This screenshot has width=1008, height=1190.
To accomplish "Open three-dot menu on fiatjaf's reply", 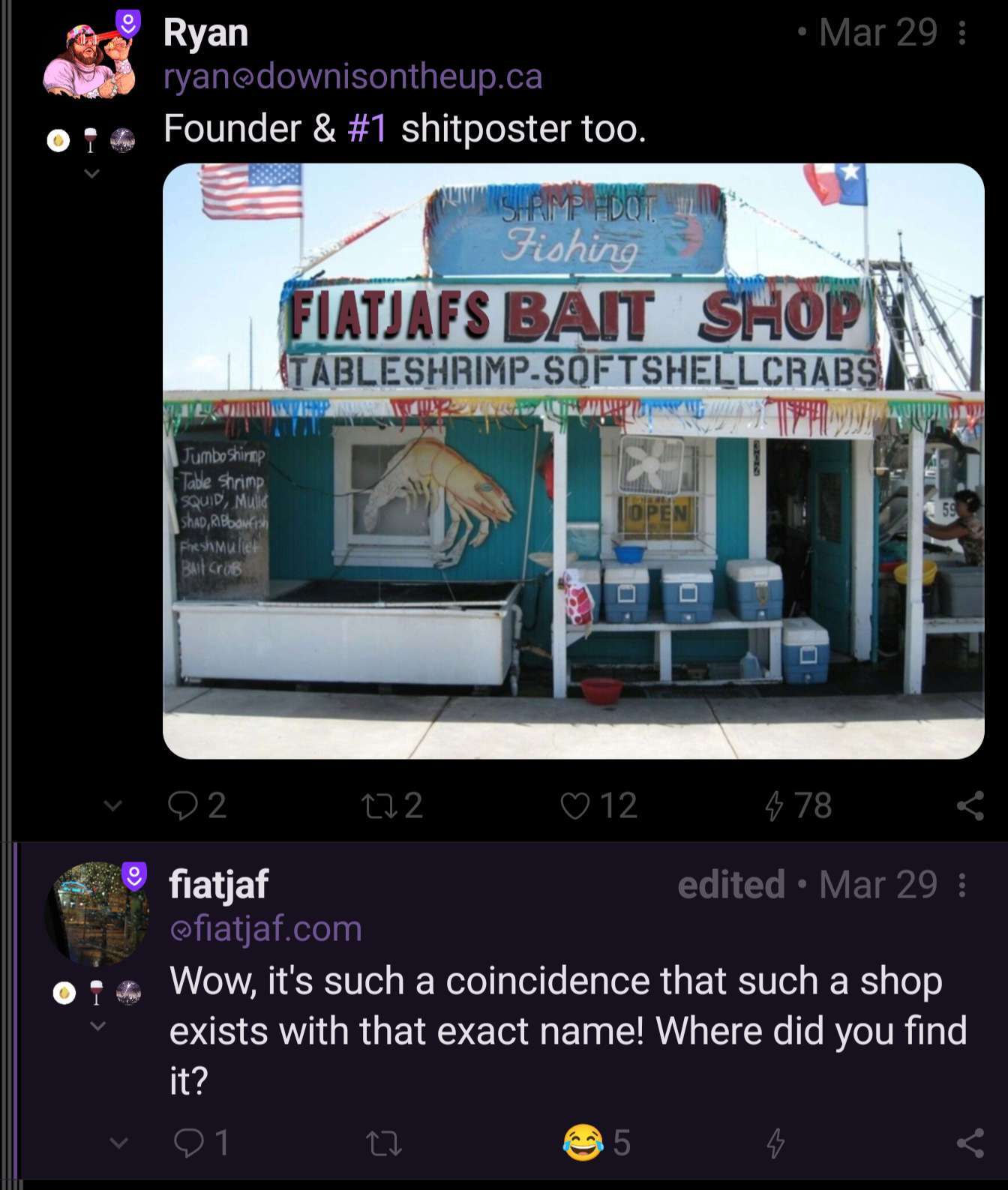I will (x=962, y=885).
